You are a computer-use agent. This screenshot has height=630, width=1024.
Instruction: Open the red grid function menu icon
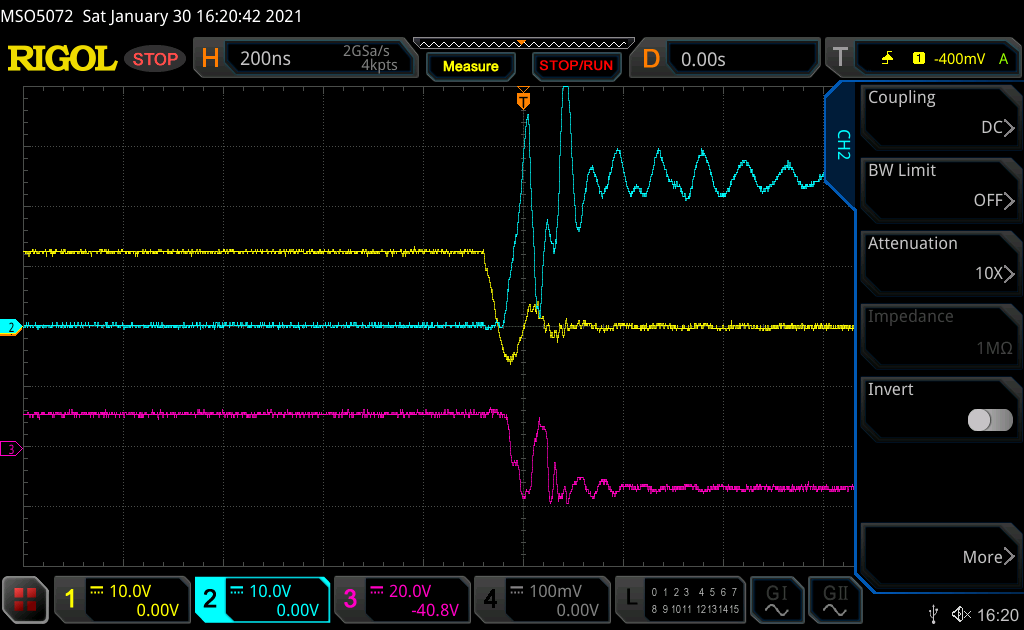tap(25, 599)
